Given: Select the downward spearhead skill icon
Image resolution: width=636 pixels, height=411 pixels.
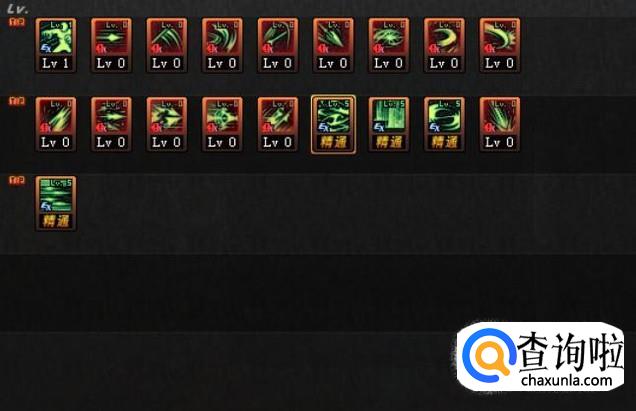Looking at the screenshot, I should click(x=333, y=45).
